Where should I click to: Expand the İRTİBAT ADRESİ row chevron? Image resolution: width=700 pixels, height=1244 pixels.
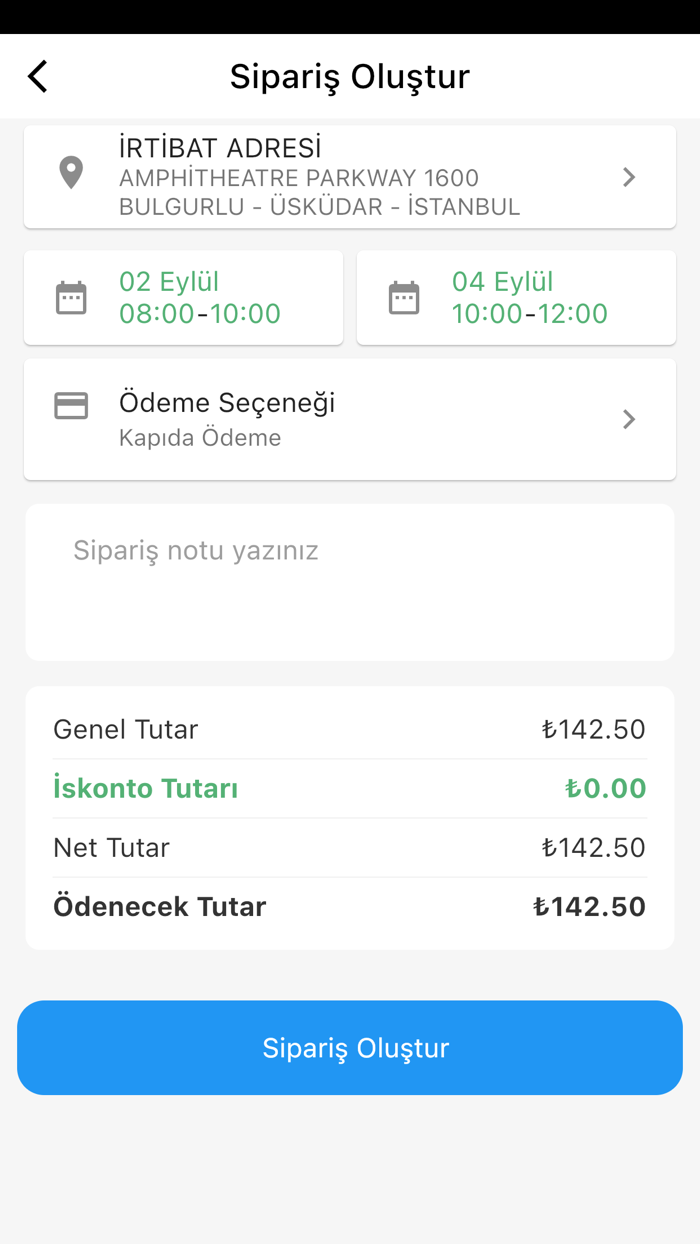click(x=629, y=176)
